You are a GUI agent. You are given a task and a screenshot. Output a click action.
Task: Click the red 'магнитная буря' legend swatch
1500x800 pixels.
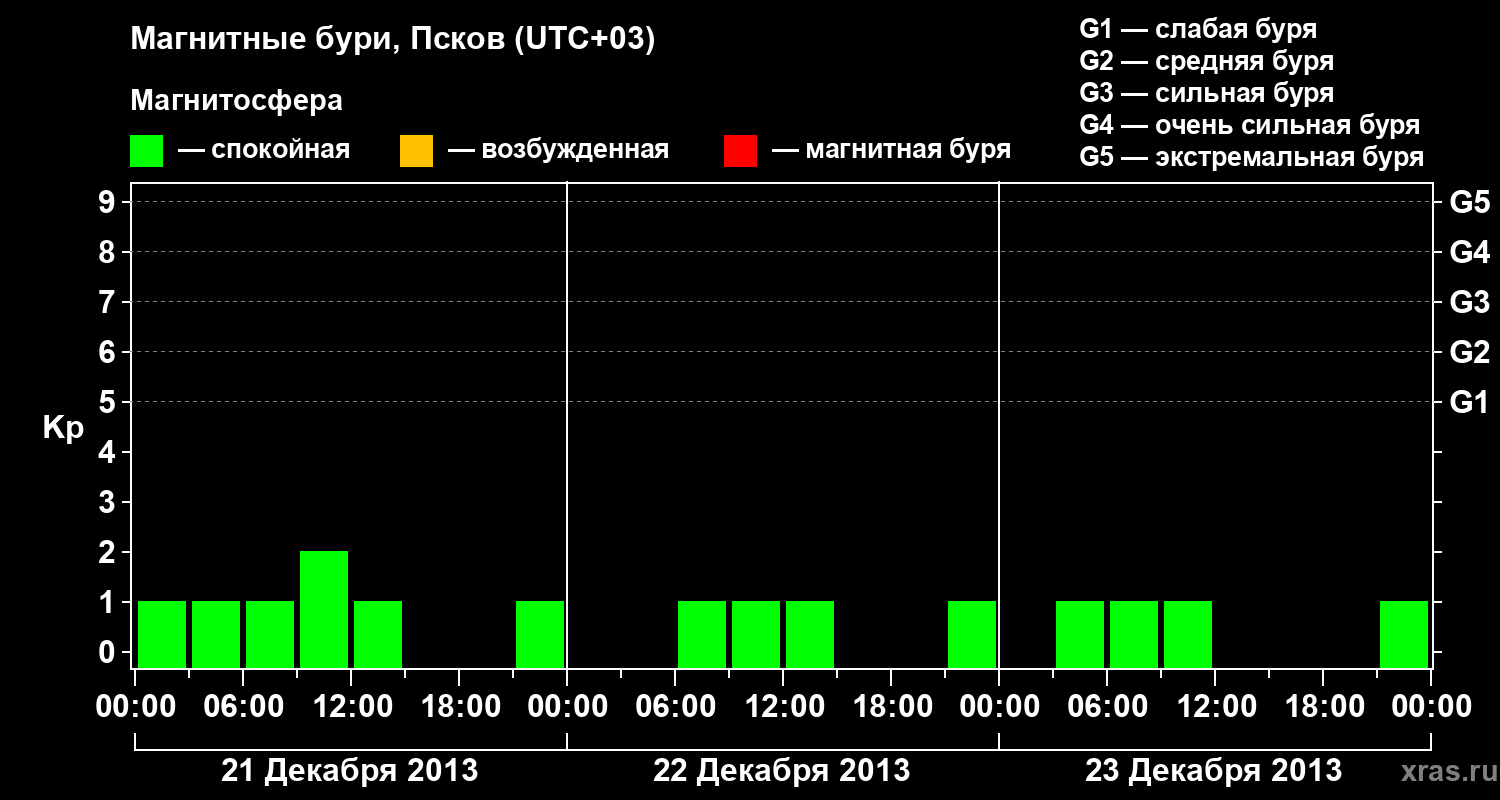tap(740, 151)
